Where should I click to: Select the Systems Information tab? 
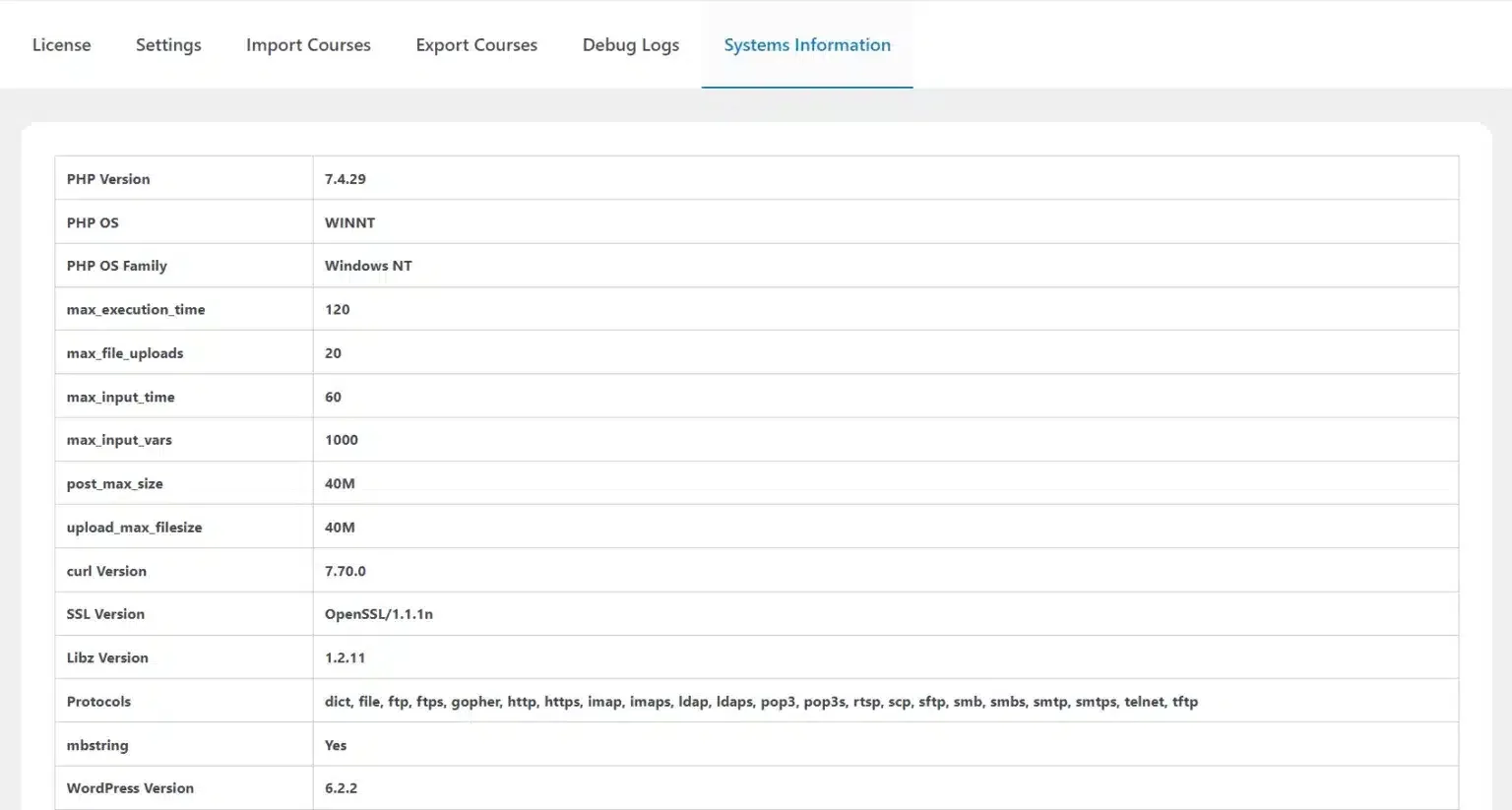[x=807, y=44]
